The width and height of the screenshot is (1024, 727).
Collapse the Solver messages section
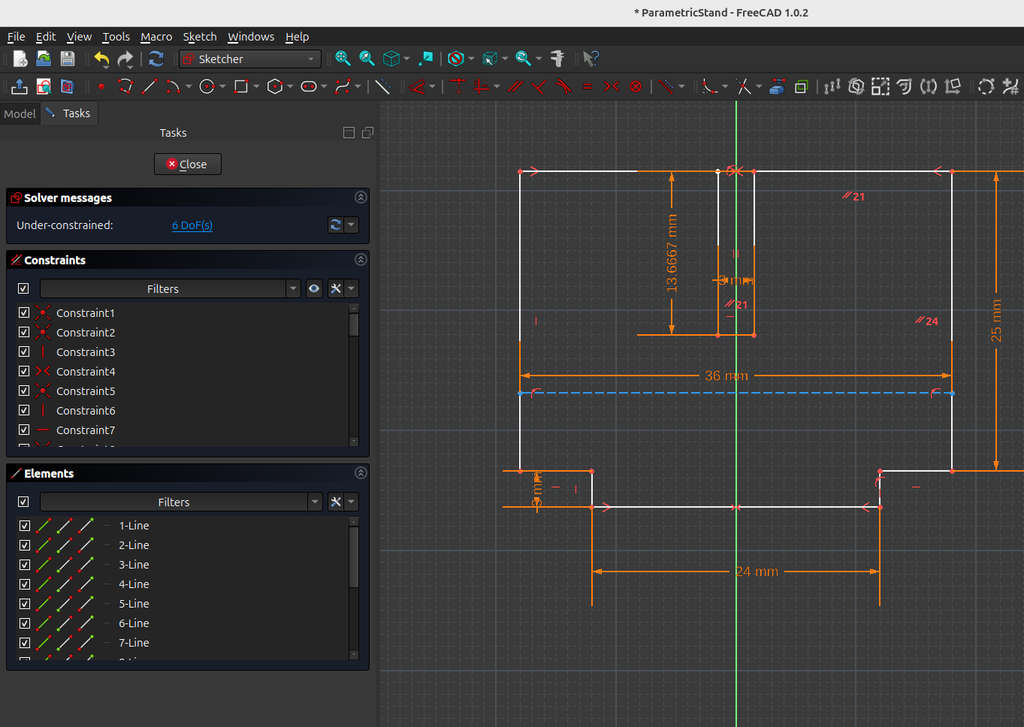click(360, 198)
